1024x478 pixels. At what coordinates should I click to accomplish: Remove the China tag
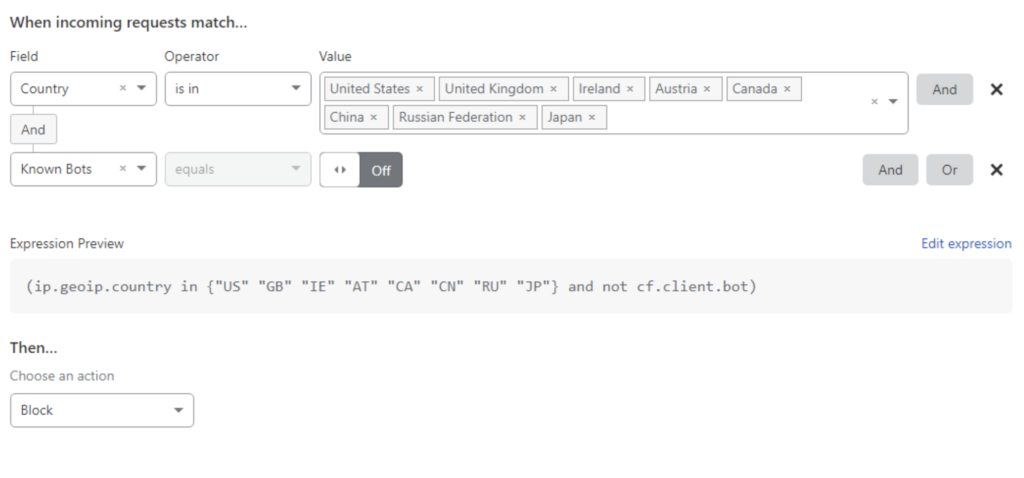pos(373,117)
